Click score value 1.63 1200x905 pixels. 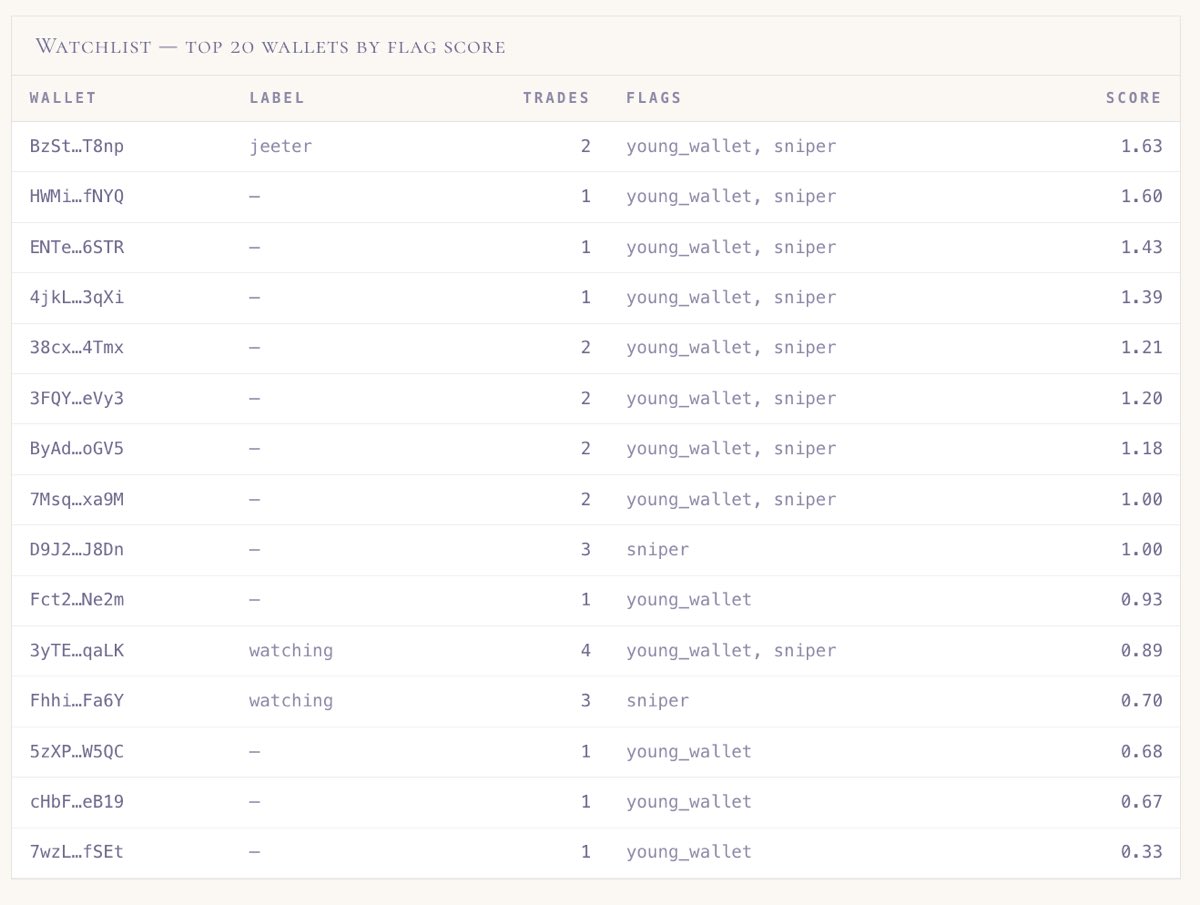(x=1142, y=146)
